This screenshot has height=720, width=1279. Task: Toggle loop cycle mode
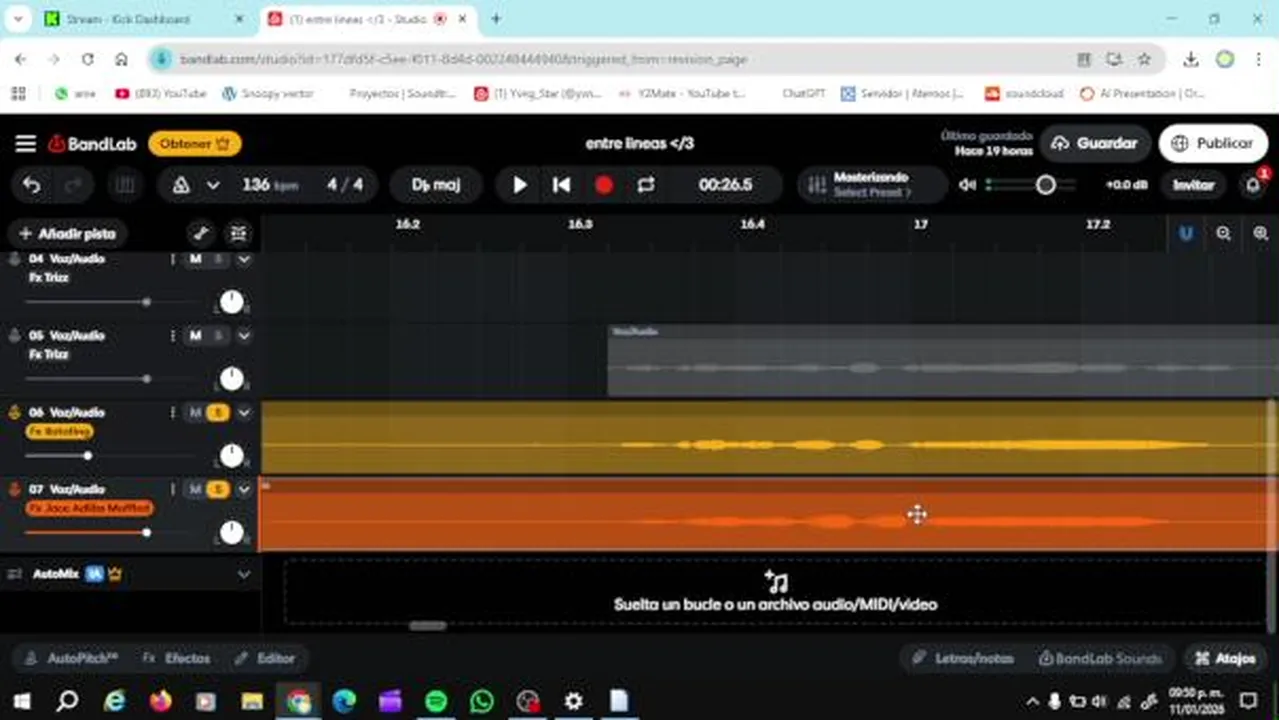pyautogui.click(x=646, y=185)
